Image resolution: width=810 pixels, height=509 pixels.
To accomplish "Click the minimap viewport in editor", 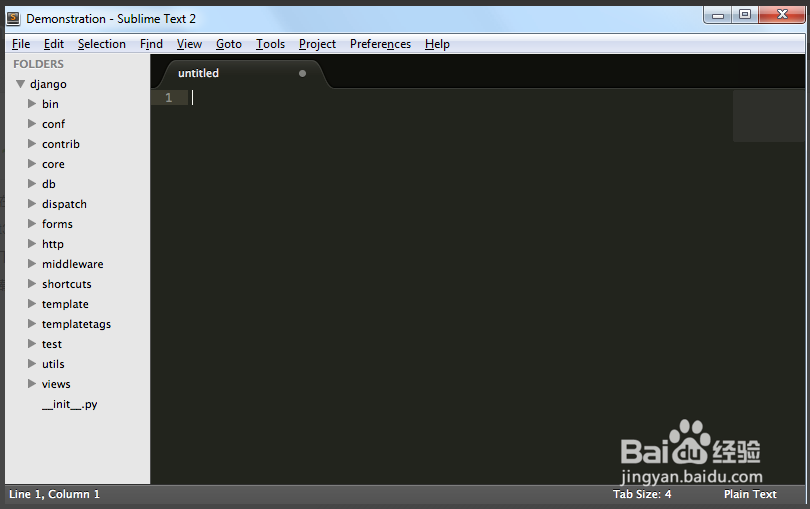I will point(767,116).
